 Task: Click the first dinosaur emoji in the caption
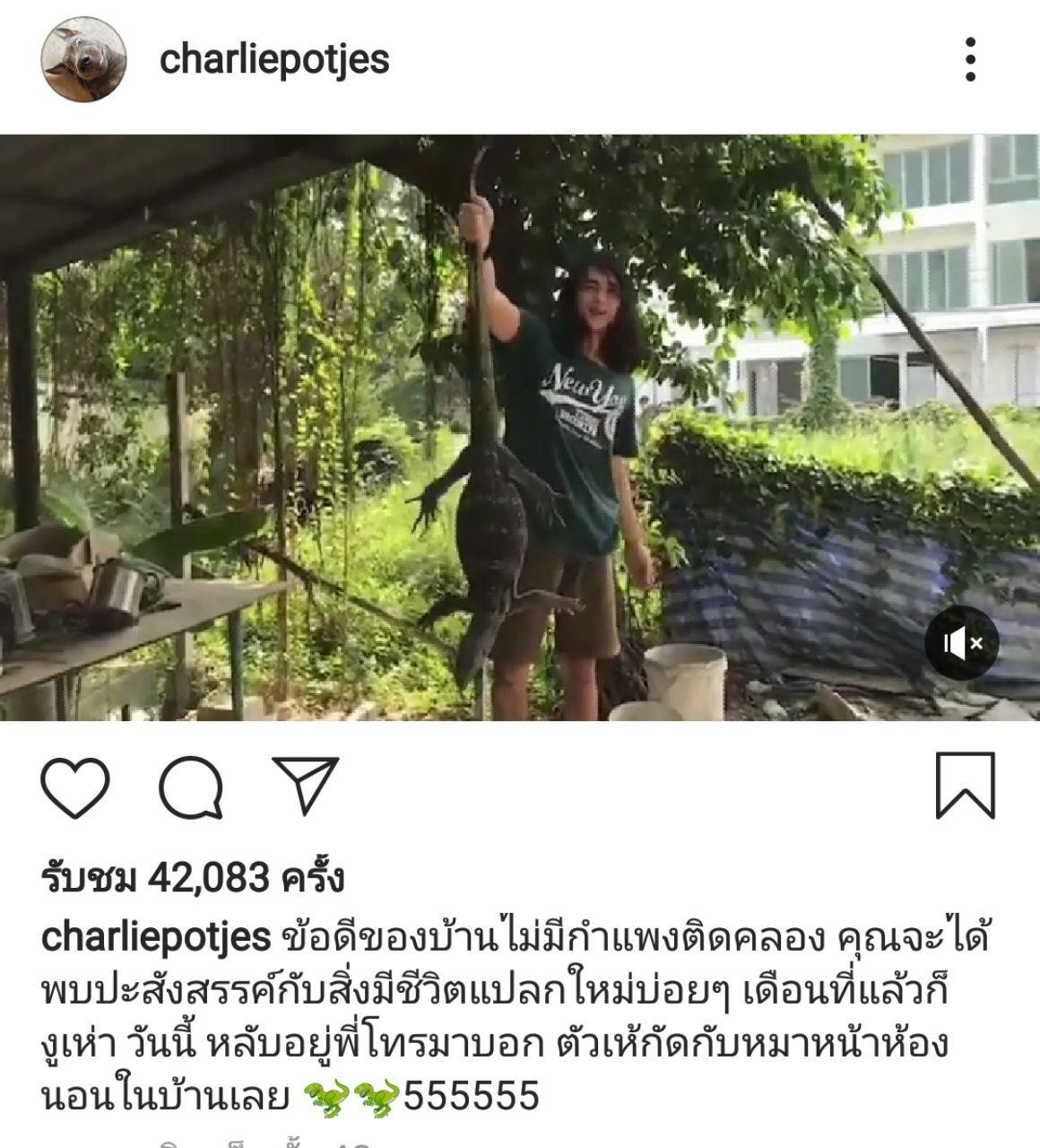click(x=327, y=1098)
